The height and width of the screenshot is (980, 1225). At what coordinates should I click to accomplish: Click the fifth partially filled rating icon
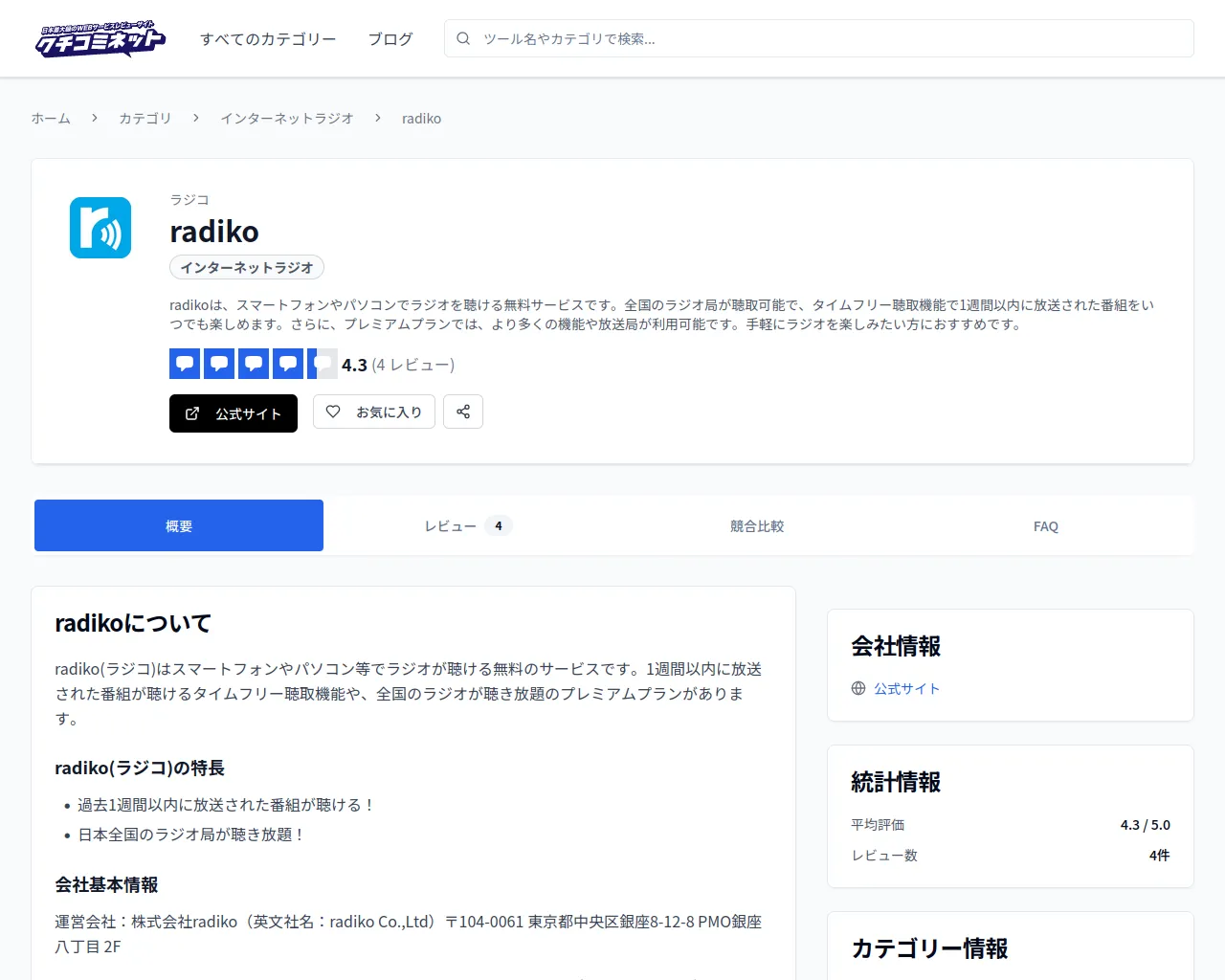click(x=323, y=364)
